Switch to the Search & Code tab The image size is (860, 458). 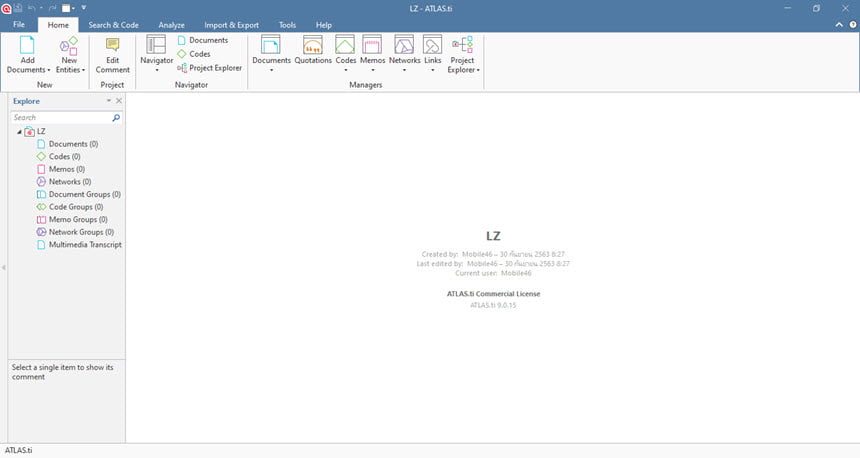tap(114, 25)
